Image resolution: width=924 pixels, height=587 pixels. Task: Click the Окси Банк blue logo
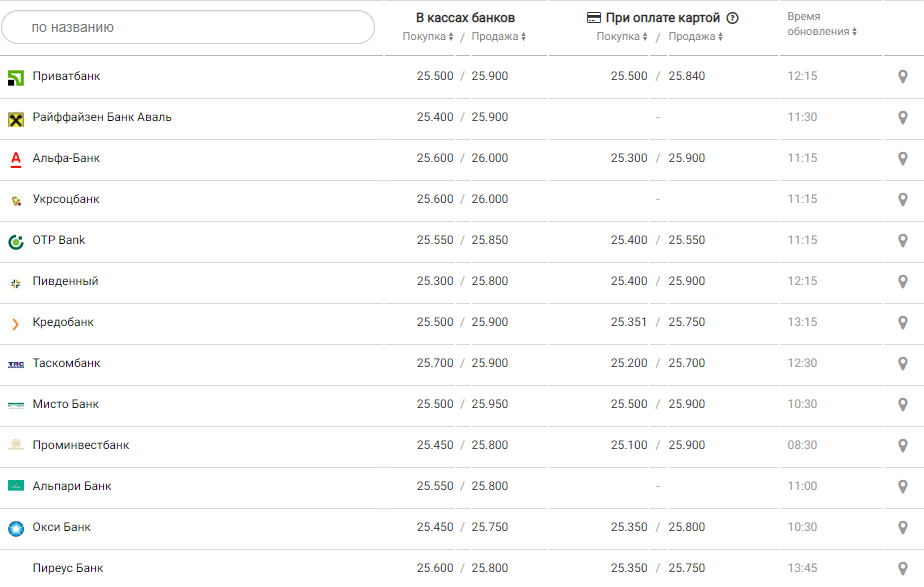(16, 528)
